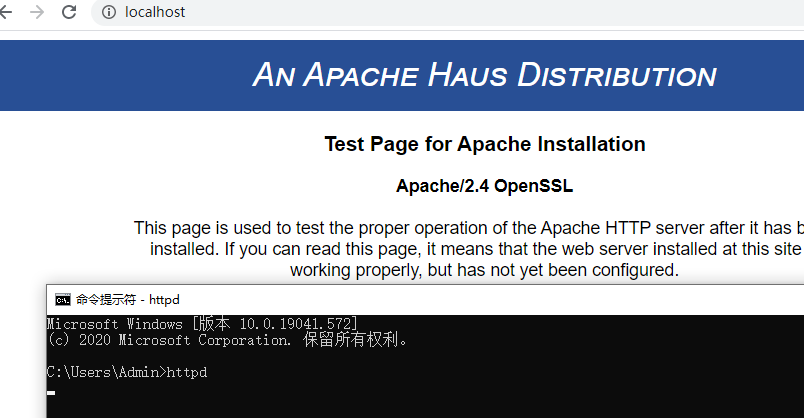Click the 'An Apache Haus Distribution' banner heading
This screenshot has height=418, width=804.
coord(485,75)
